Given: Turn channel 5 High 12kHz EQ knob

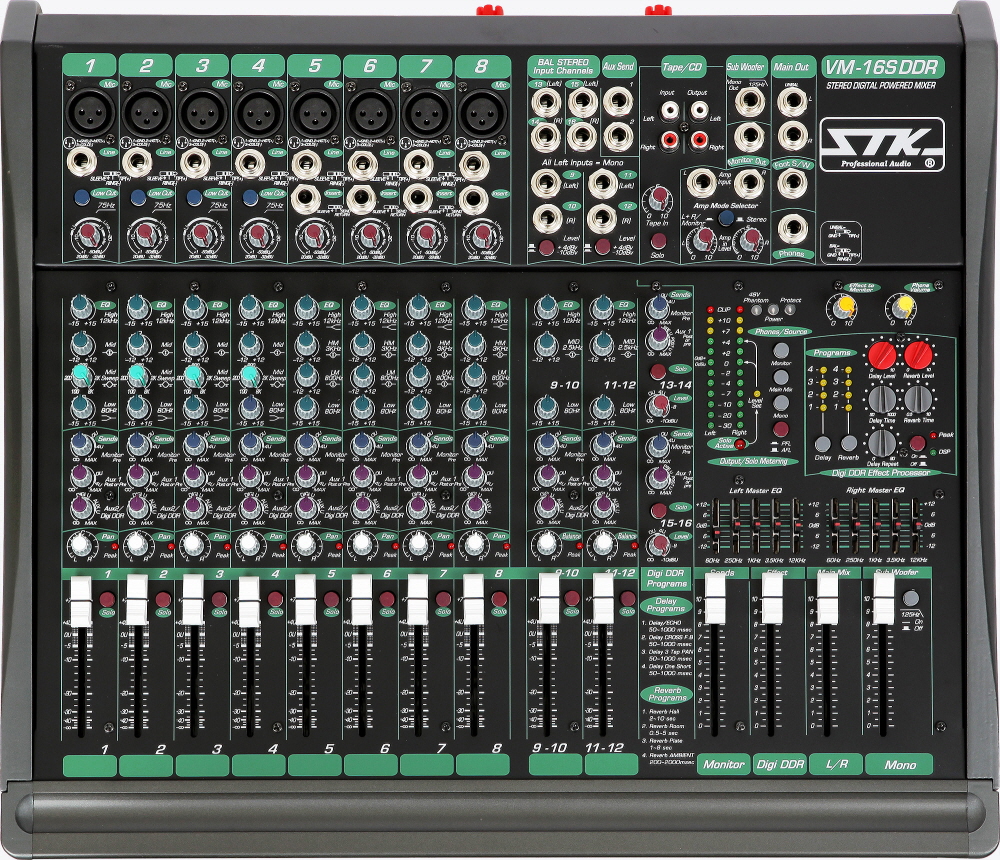Looking at the screenshot, I should 308,308.
